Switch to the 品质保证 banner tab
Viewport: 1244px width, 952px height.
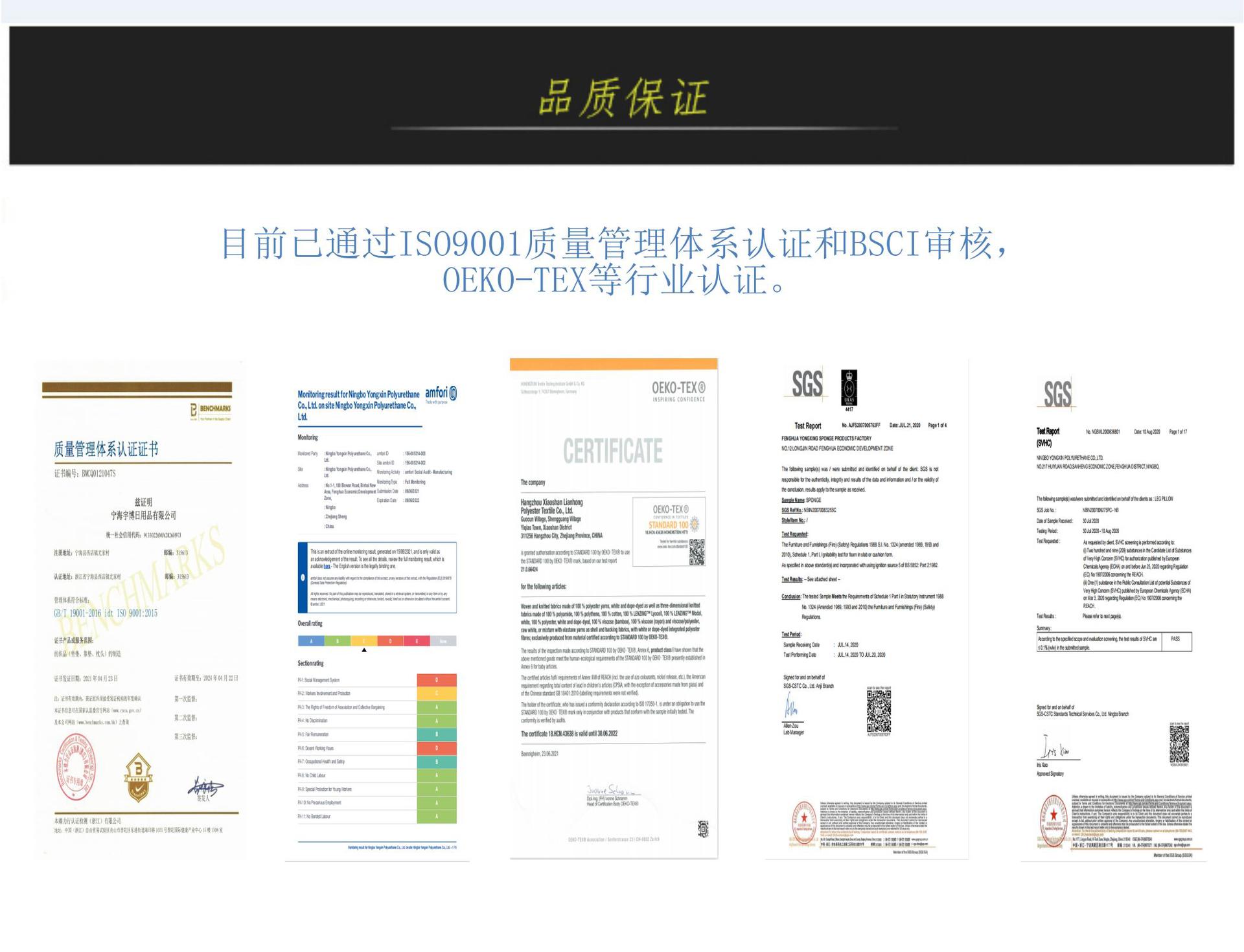(622, 97)
